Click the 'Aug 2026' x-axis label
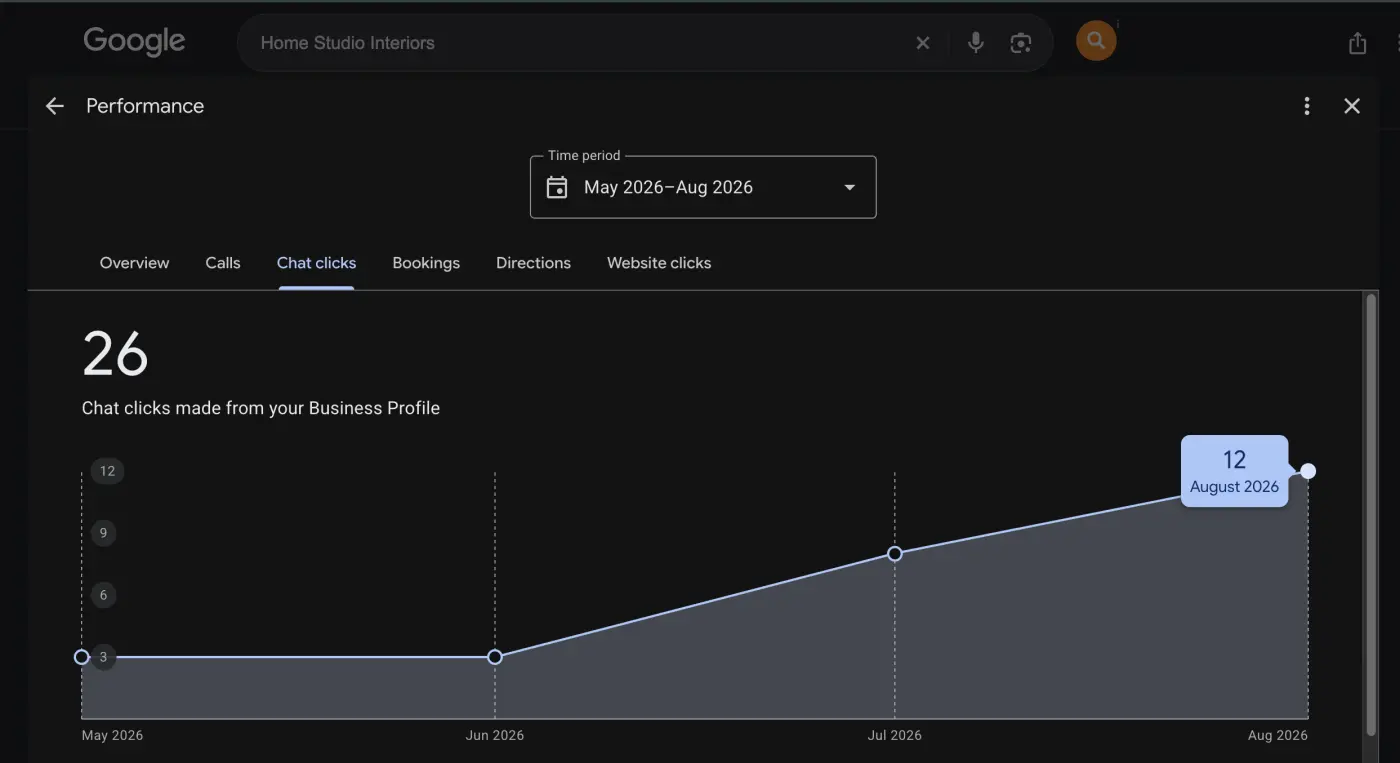Image resolution: width=1400 pixels, height=763 pixels. (1278, 735)
